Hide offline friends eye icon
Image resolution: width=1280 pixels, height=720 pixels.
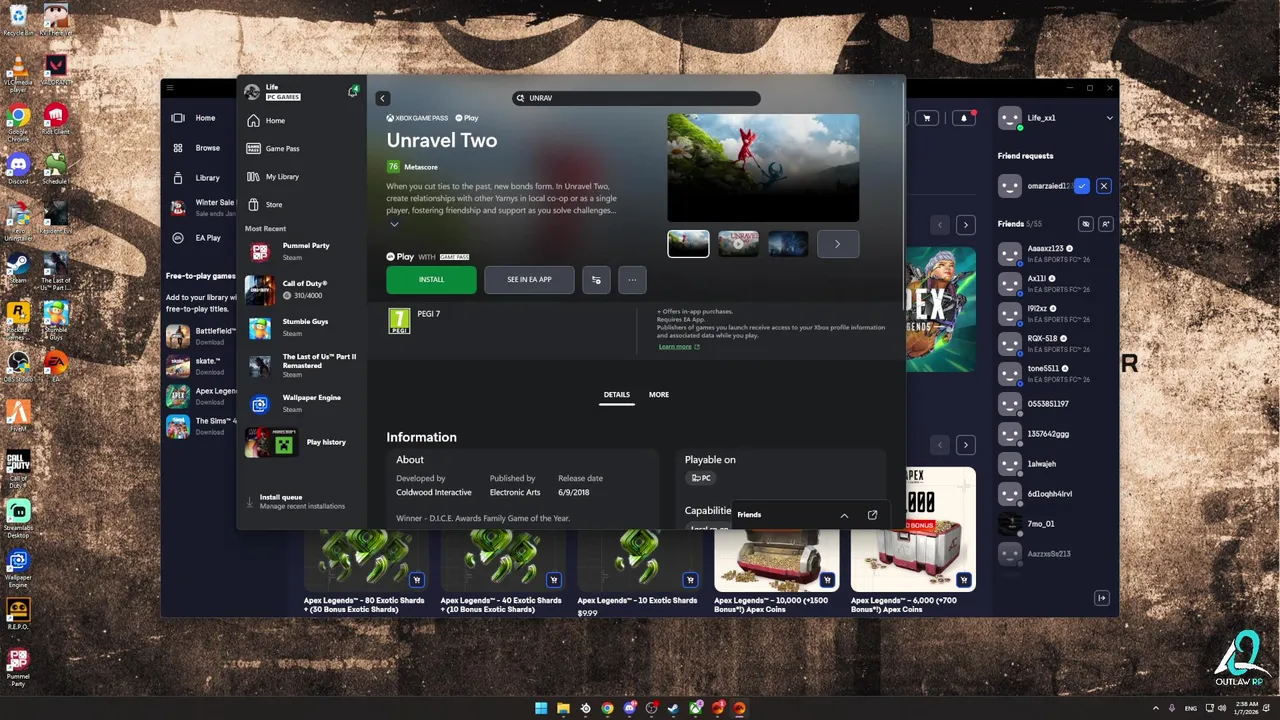pos(1086,224)
